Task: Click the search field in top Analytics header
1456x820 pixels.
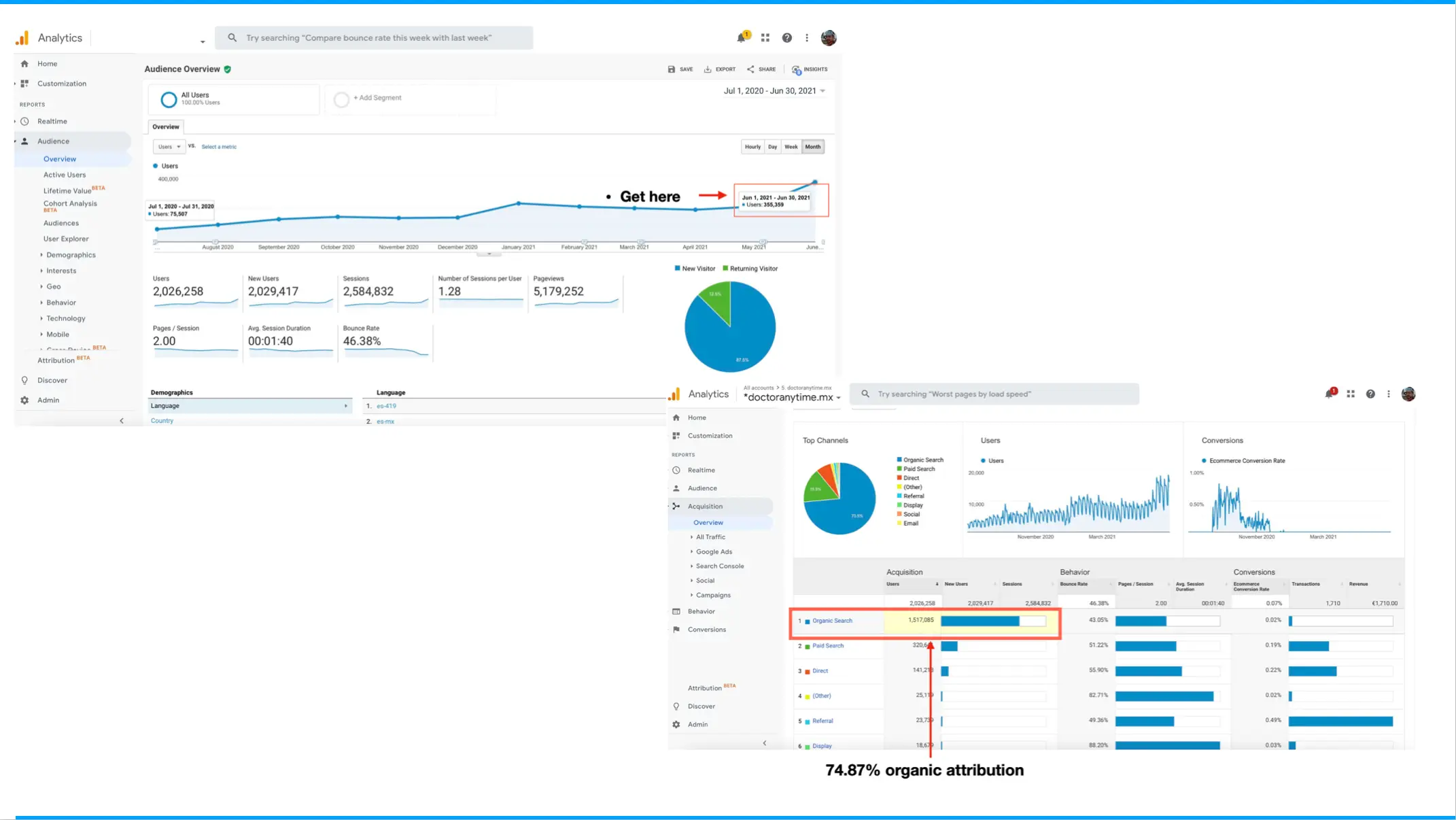Action: pos(374,38)
